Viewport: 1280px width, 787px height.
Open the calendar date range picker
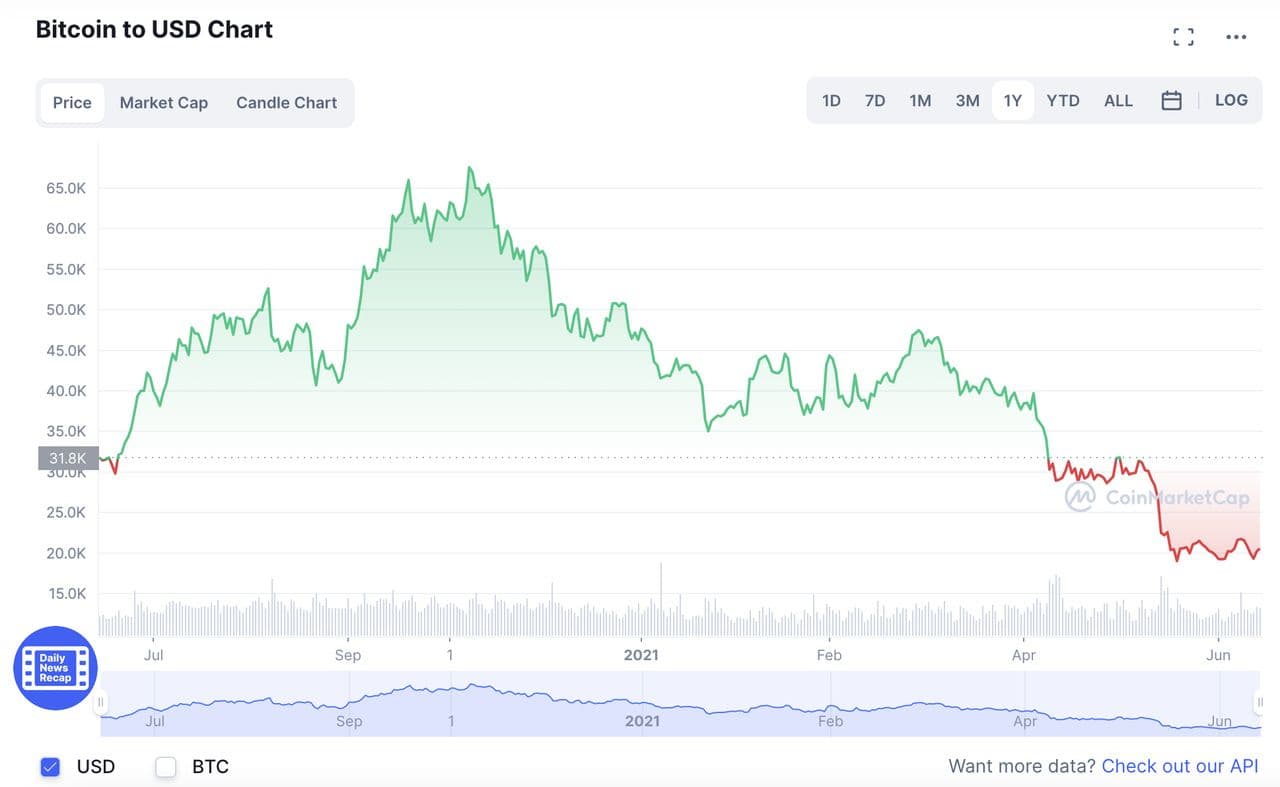click(x=1172, y=101)
